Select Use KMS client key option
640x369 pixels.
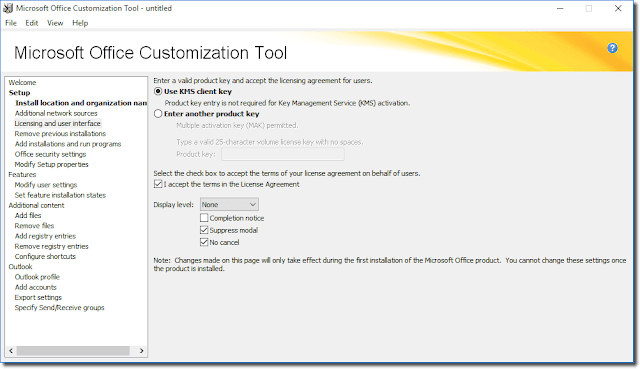[158, 91]
